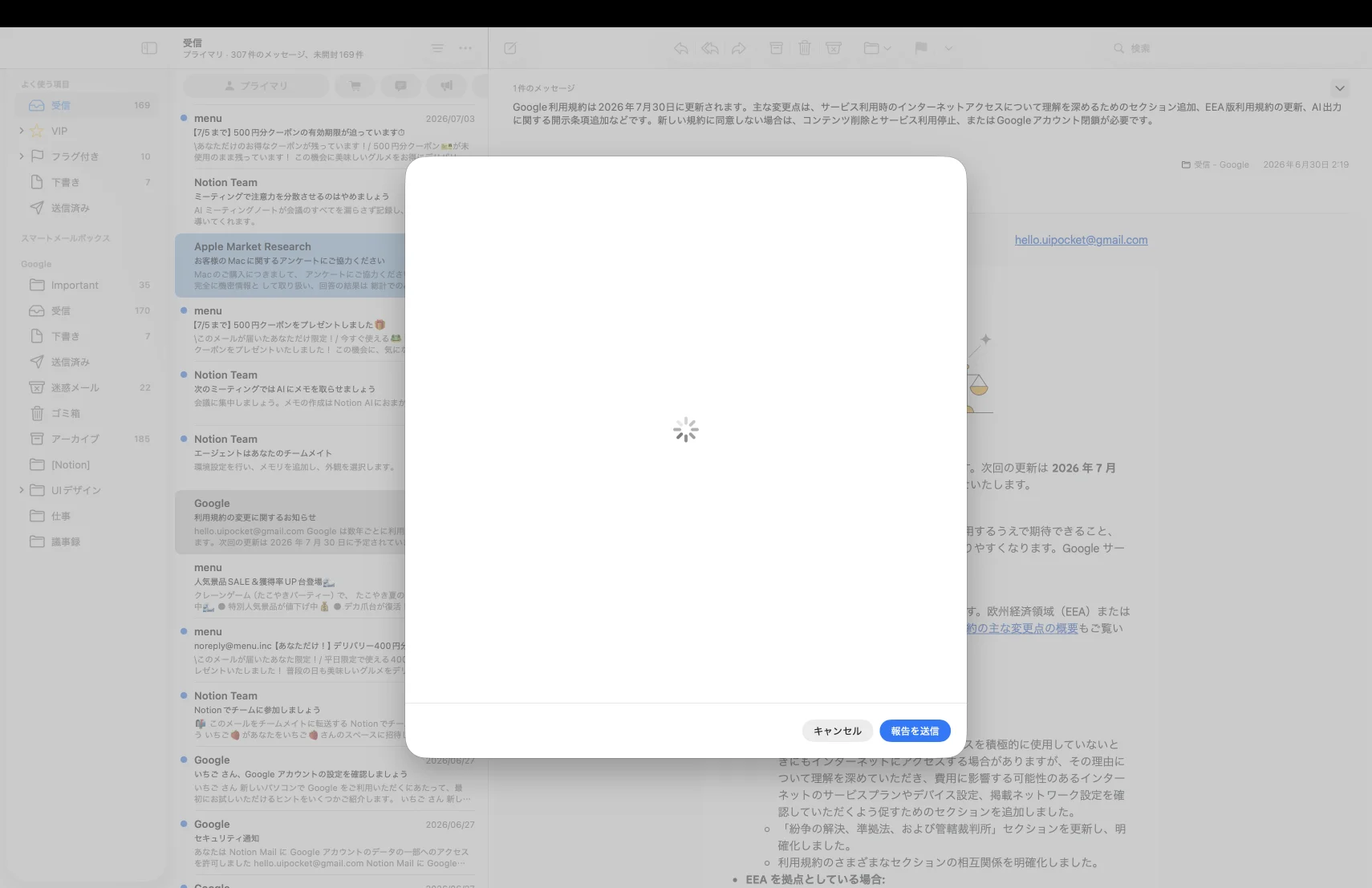Click the 受信 - Google mailbox label
Viewport: 1372px width, 888px height.
(1215, 164)
